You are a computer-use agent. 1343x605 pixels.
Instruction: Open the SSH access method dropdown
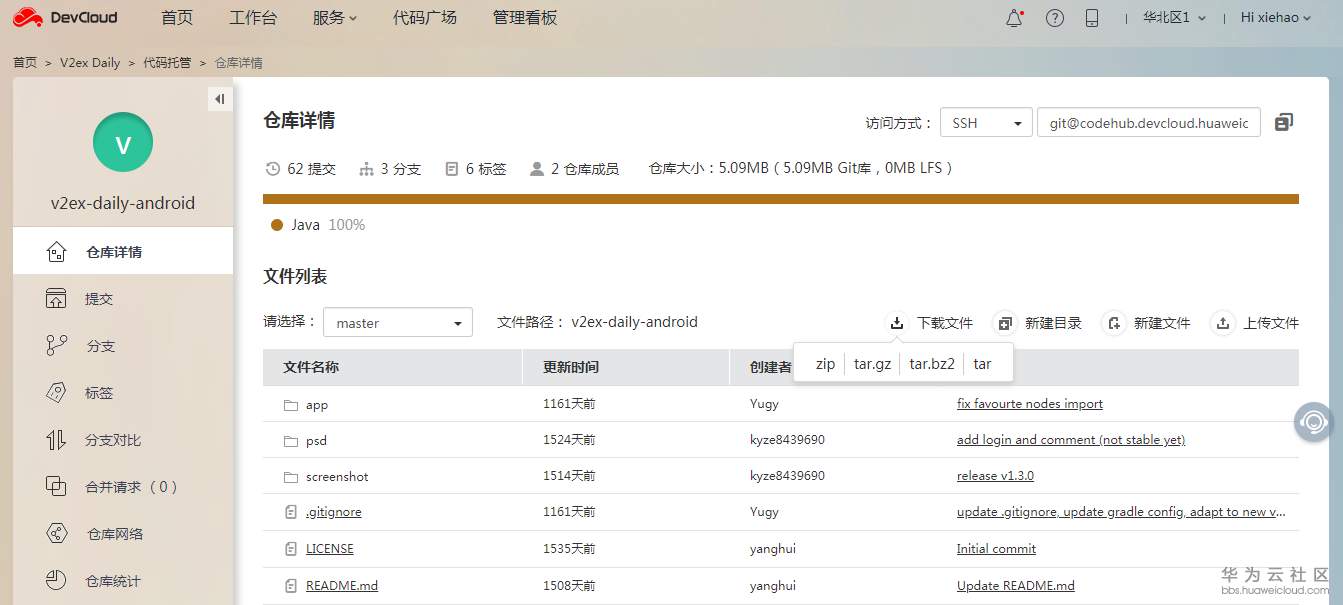point(986,121)
